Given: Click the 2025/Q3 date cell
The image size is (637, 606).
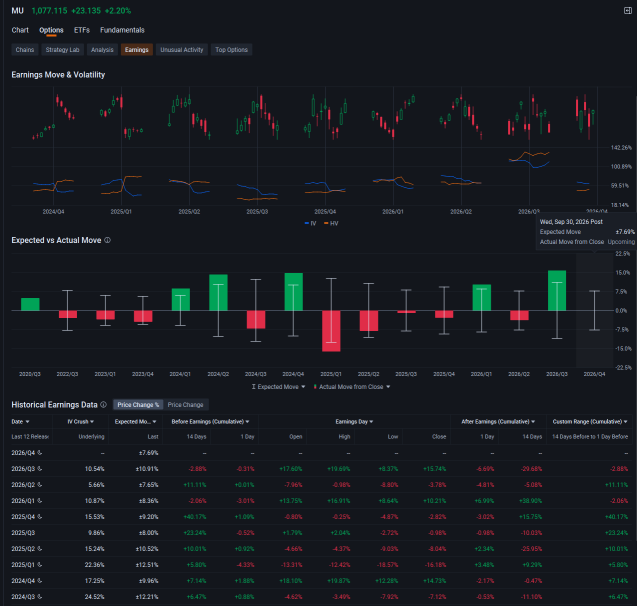Looking at the screenshot, I should point(23,533).
